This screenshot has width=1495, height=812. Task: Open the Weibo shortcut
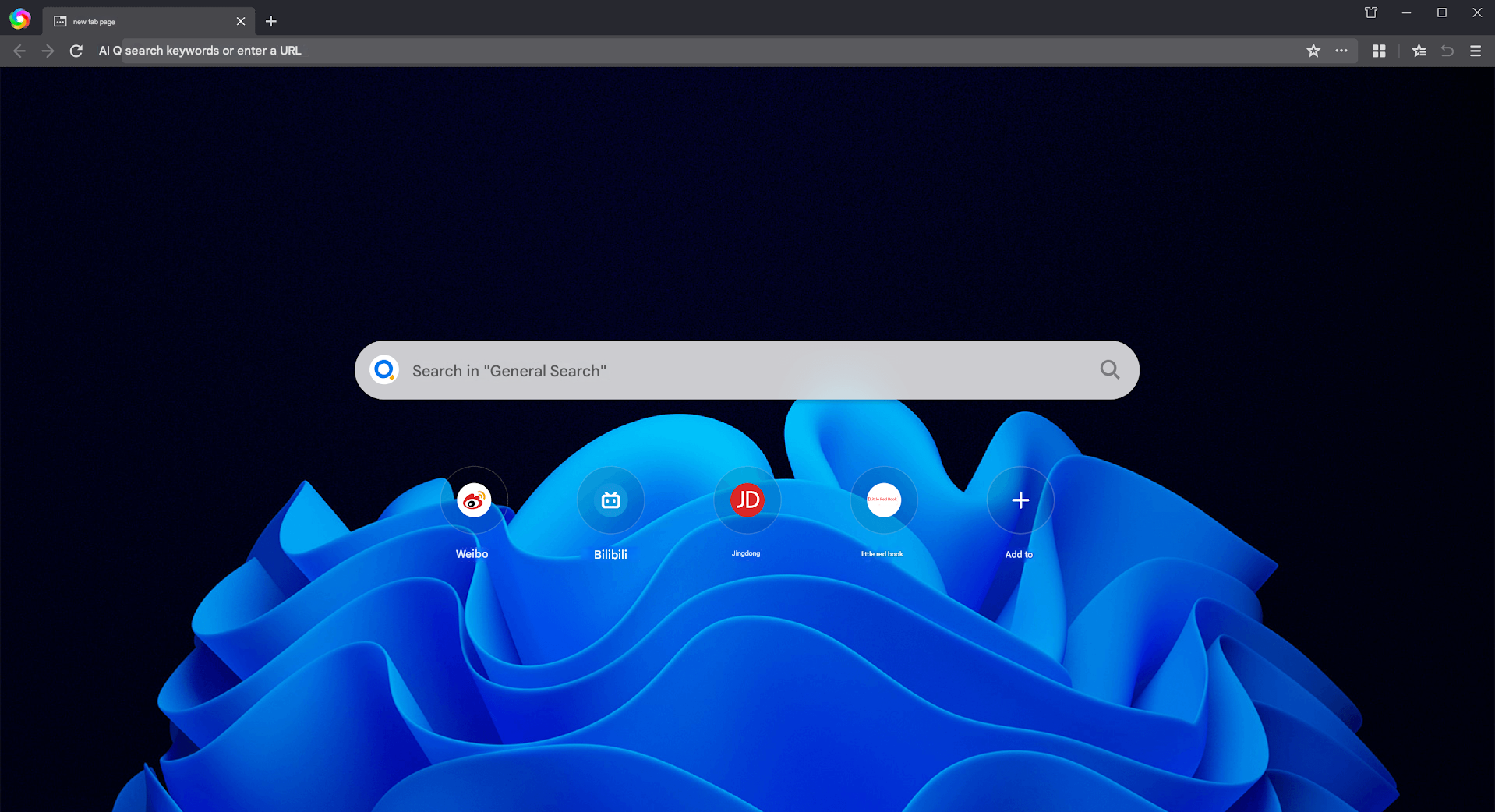(472, 500)
